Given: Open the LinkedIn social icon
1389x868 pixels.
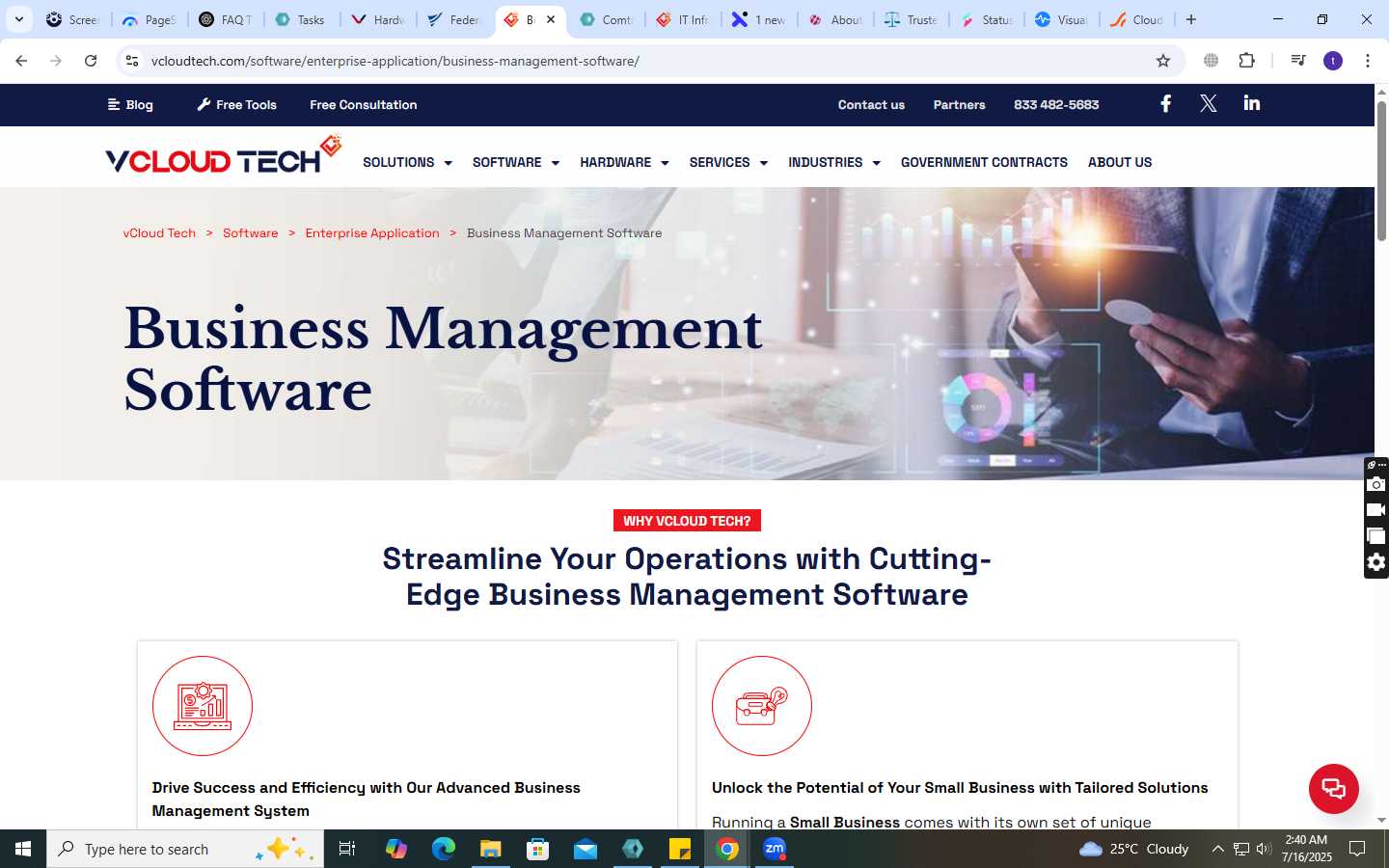Looking at the screenshot, I should pyautogui.click(x=1251, y=103).
